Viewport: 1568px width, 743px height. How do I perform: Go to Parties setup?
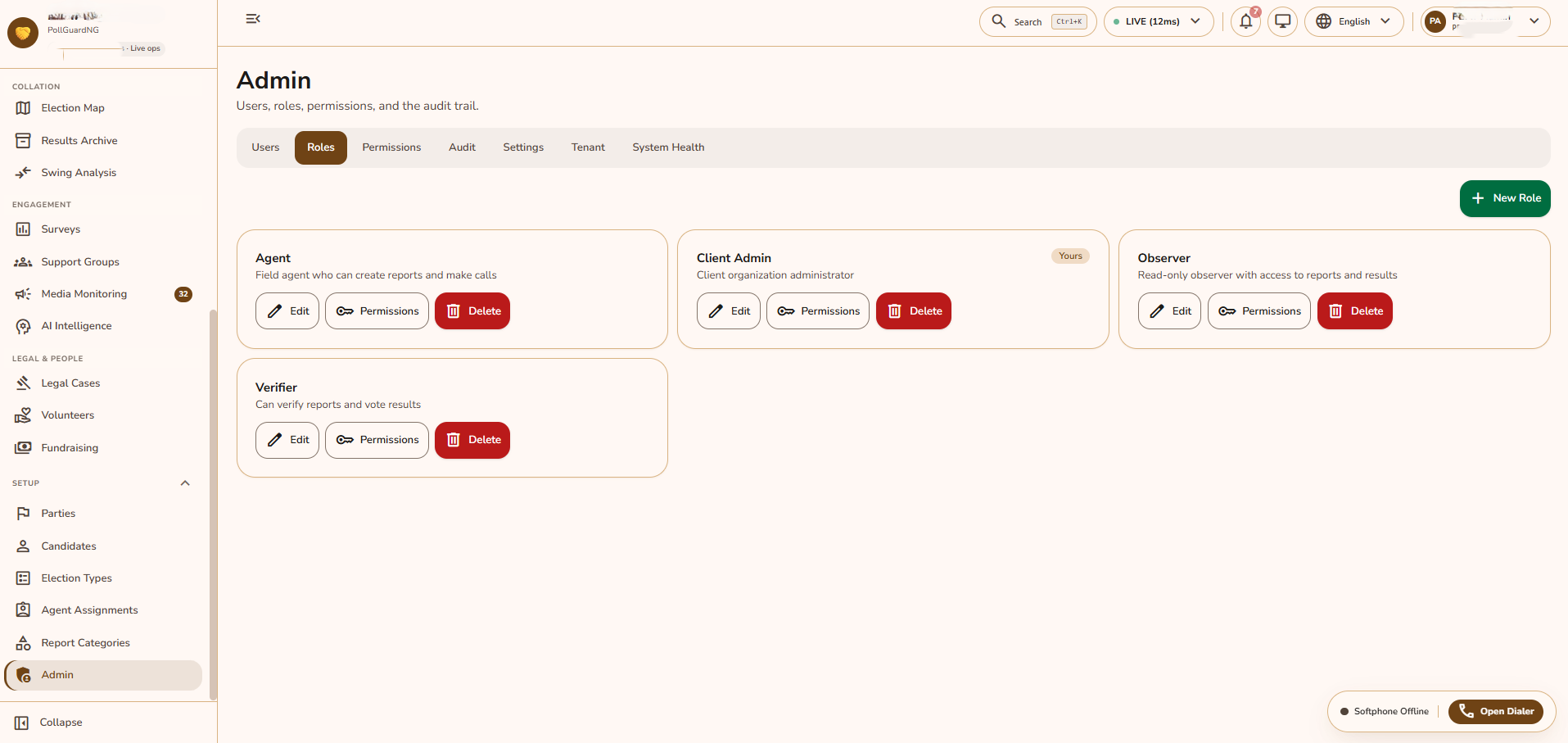(103, 514)
